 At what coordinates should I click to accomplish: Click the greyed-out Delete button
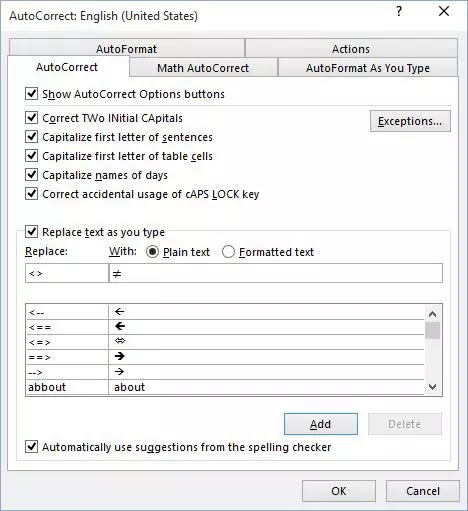point(405,424)
